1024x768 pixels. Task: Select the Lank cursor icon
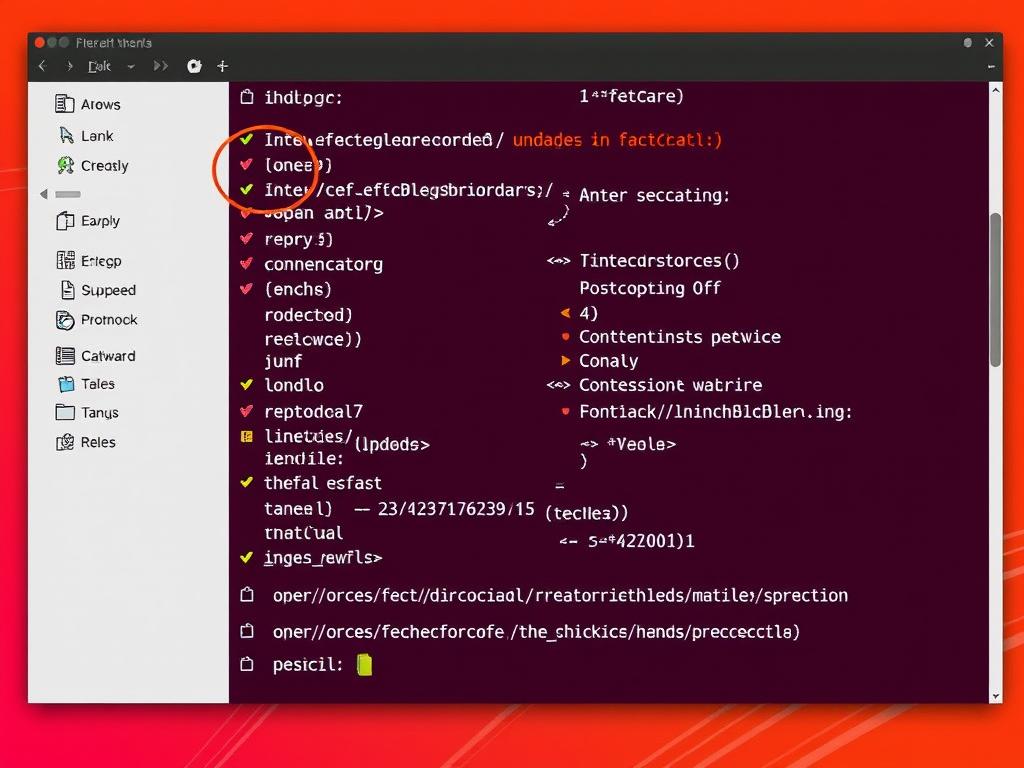tap(66, 135)
